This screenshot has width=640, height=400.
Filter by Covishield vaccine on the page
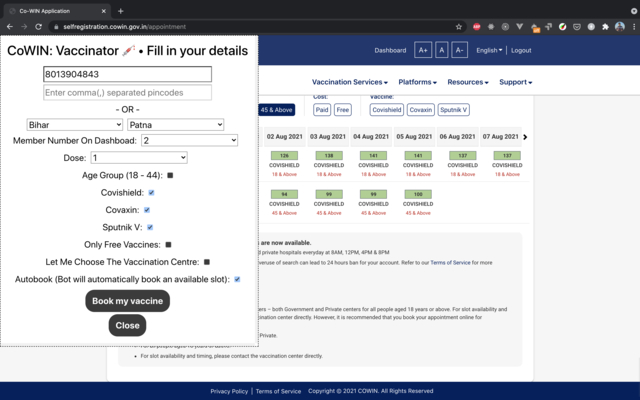pos(387,110)
